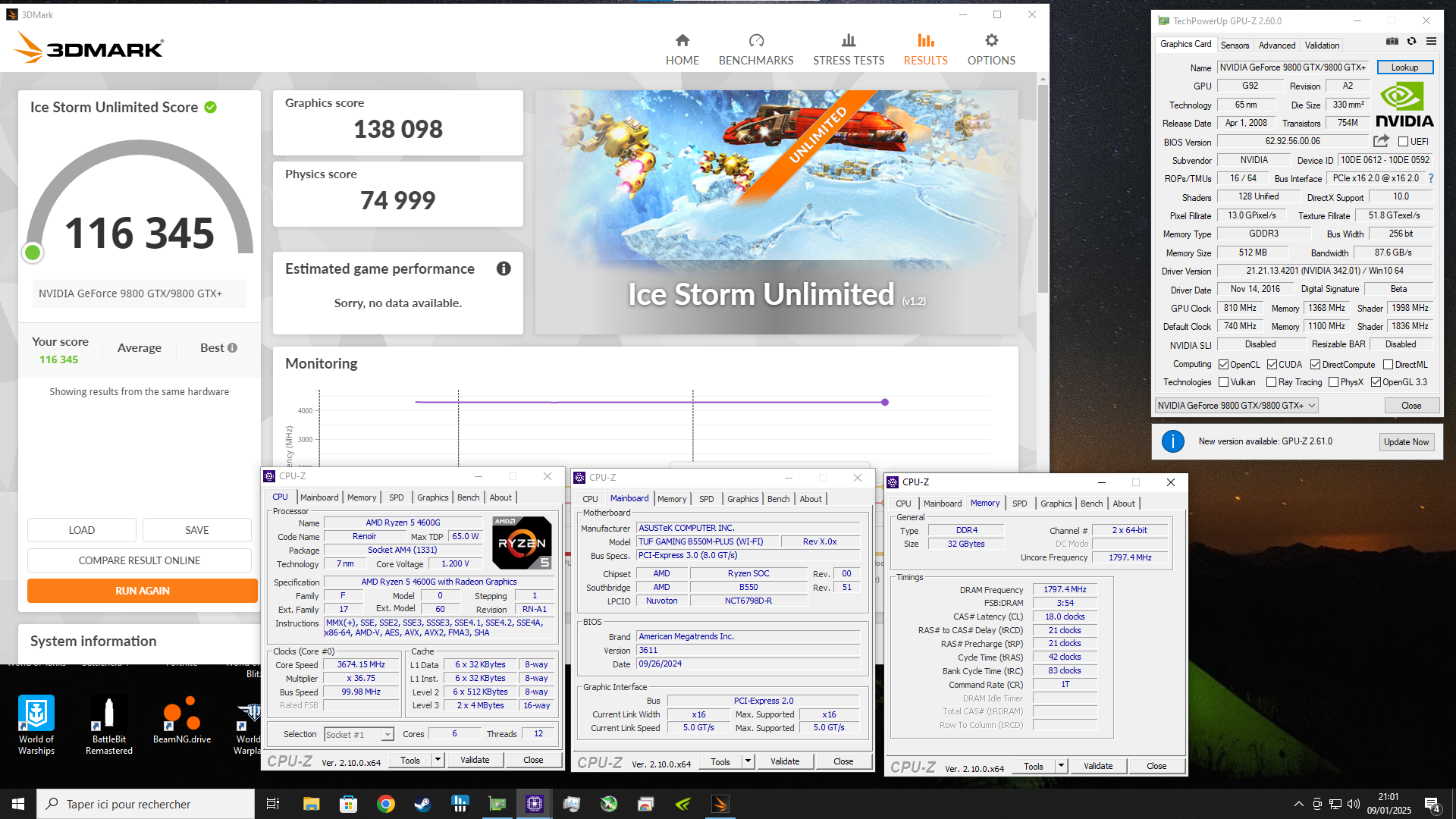This screenshot has height=819, width=1456.
Task: Open Google Chrome from the taskbar
Action: [x=386, y=804]
